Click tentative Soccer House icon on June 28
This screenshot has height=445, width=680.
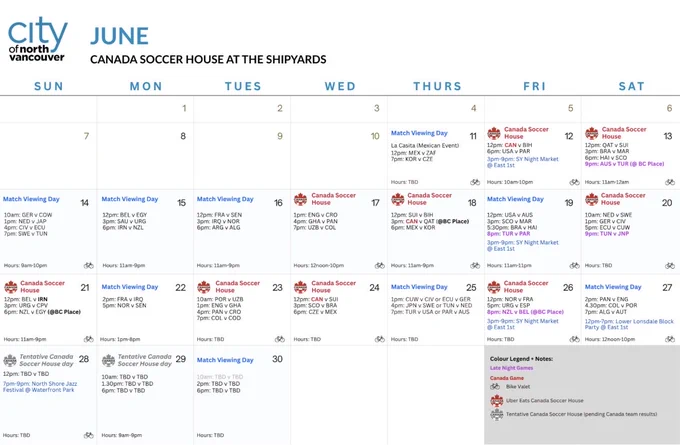(10, 360)
